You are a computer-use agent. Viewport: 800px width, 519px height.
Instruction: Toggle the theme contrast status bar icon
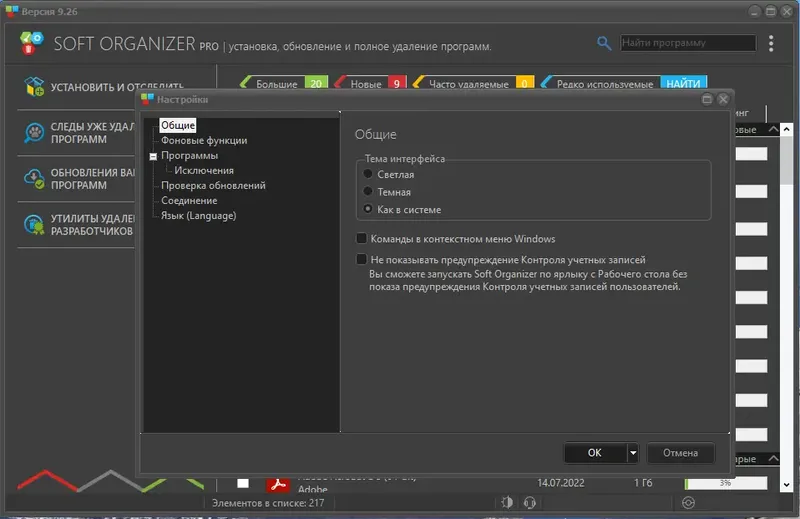(x=507, y=503)
